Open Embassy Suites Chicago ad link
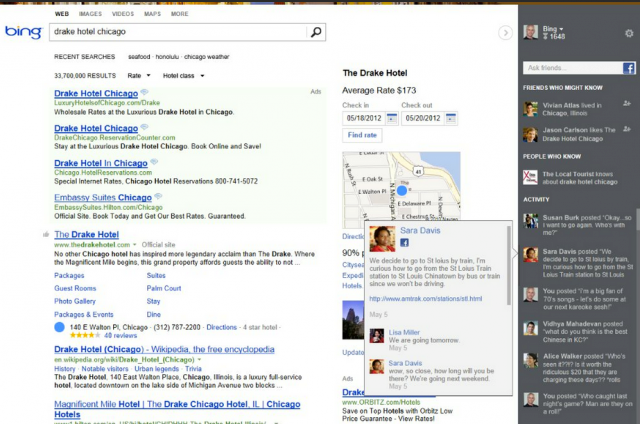This screenshot has width=640, height=424. pos(103,198)
